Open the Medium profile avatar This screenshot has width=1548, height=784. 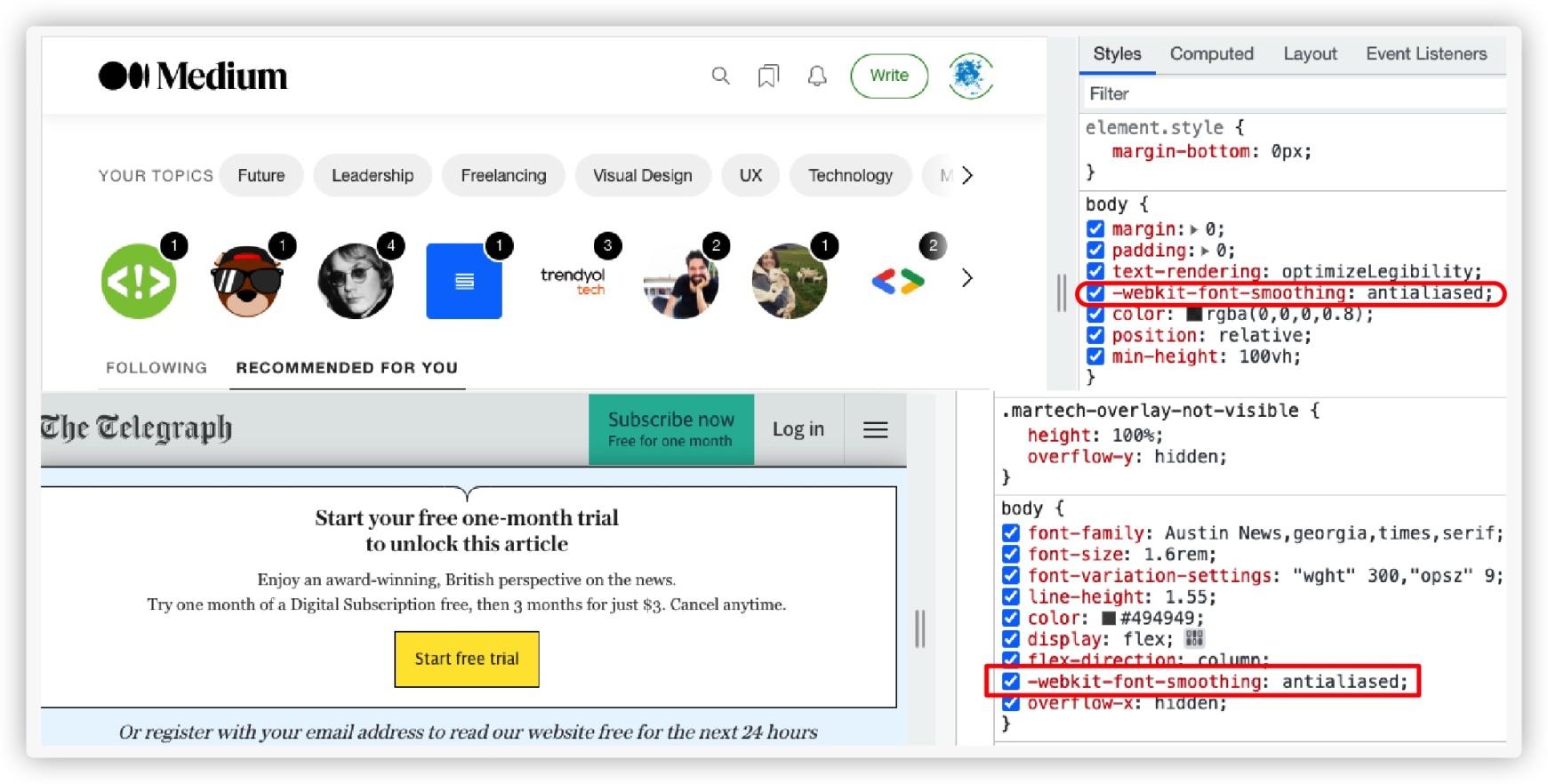(x=970, y=76)
